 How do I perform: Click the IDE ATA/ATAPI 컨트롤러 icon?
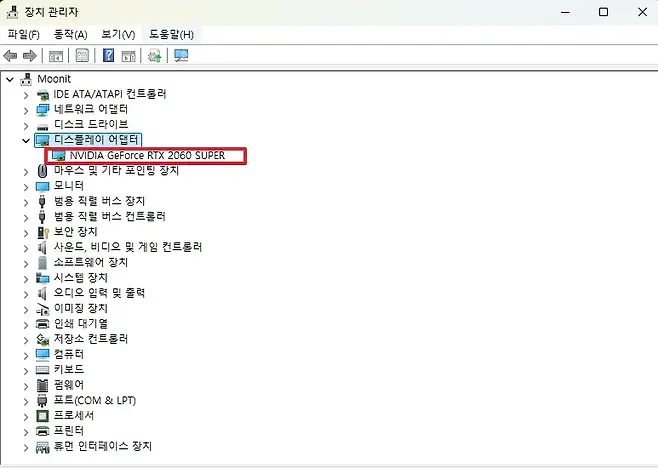[x=42, y=94]
